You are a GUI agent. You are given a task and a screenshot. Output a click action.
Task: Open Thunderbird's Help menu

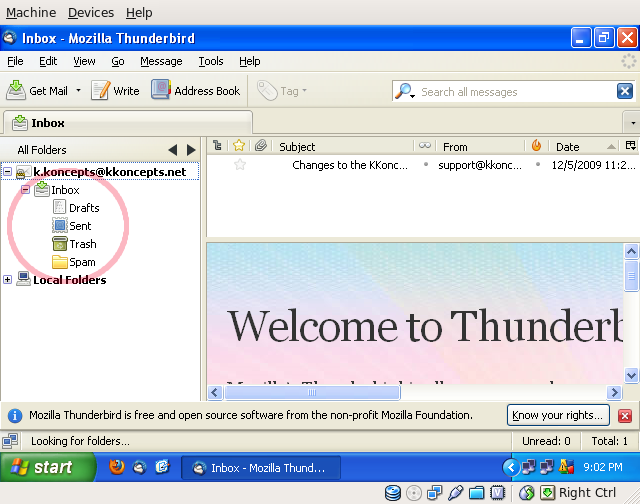249,61
